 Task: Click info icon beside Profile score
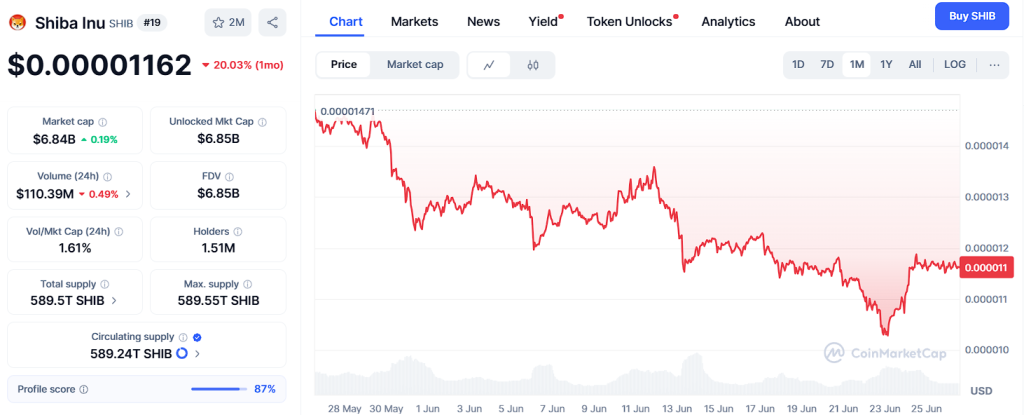point(83,389)
